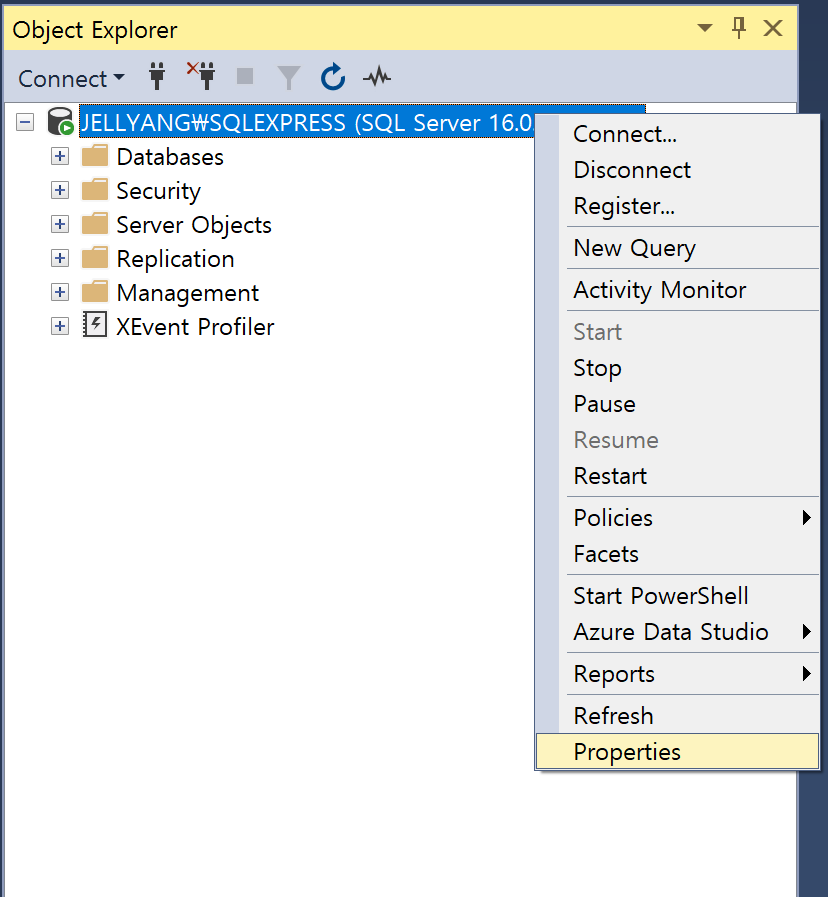Viewport: 828px width, 897px height.
Task: Click the Databases folder icon
Action: pyautogui.click(x=95, y=155)
